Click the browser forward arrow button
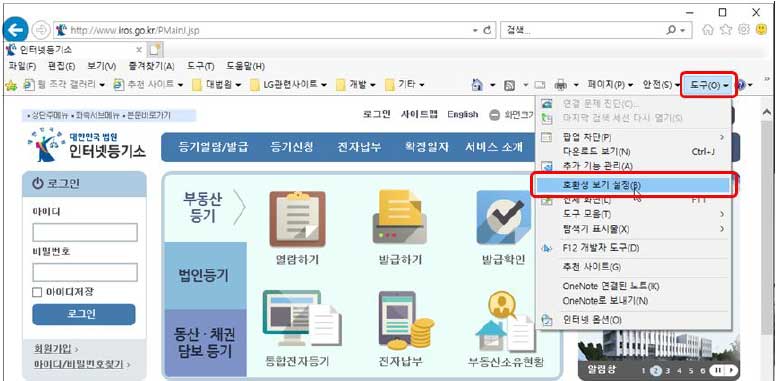This screenshot has width=778, height=381. pos(41,30)
